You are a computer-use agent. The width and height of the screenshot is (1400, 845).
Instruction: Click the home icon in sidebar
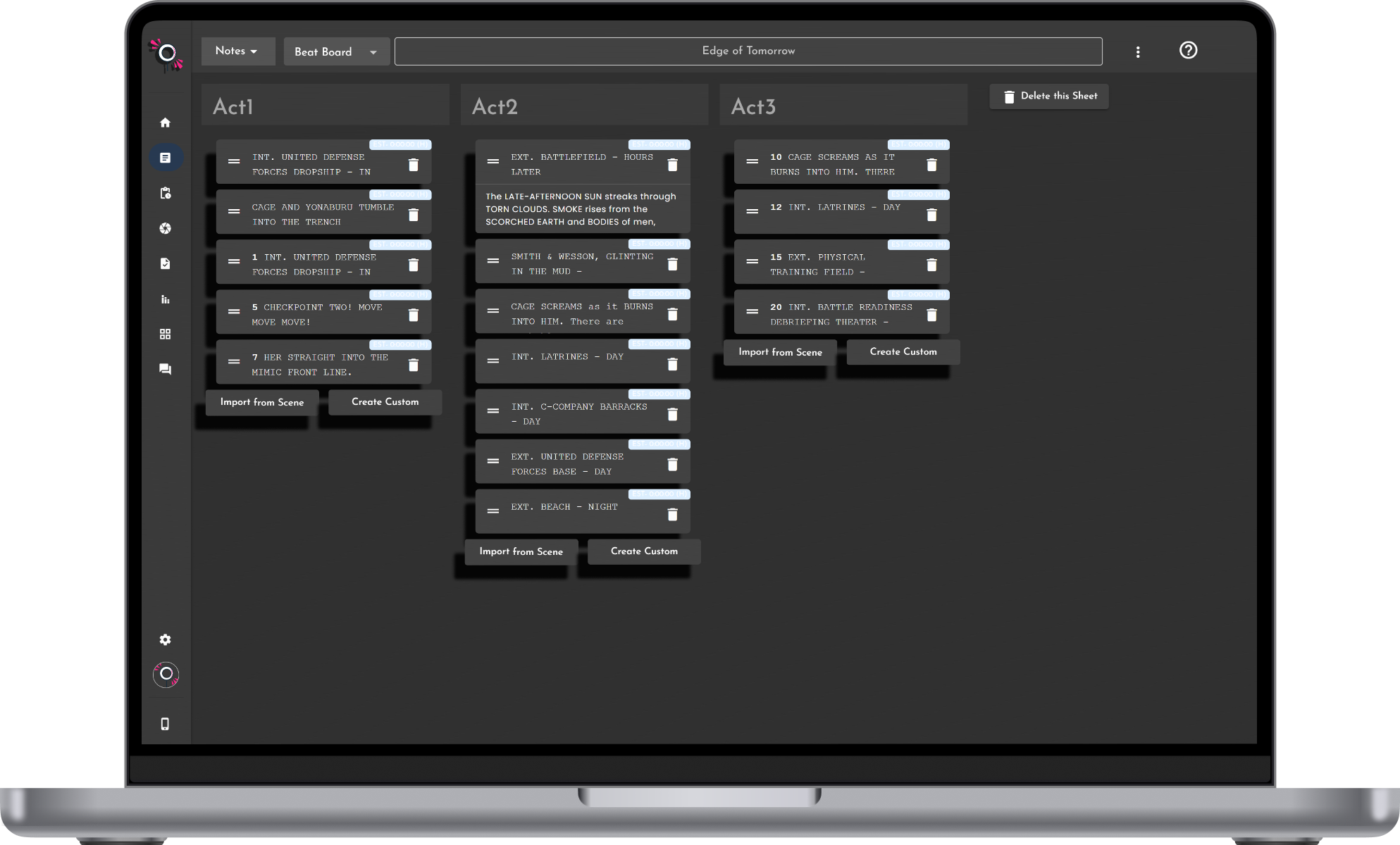[x=165, y=123]
